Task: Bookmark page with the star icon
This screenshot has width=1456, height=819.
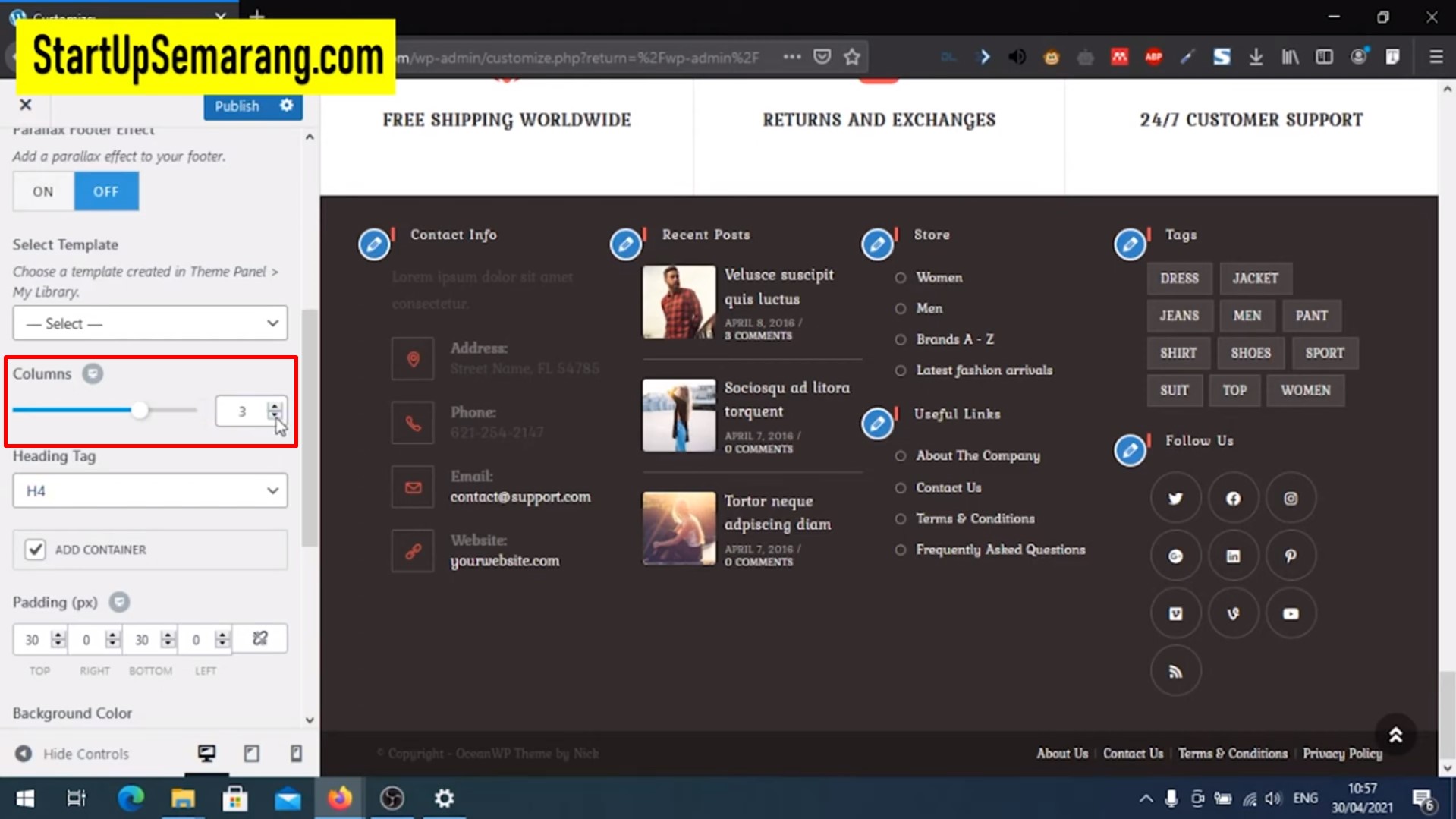Action: click(x=852, y=57)
